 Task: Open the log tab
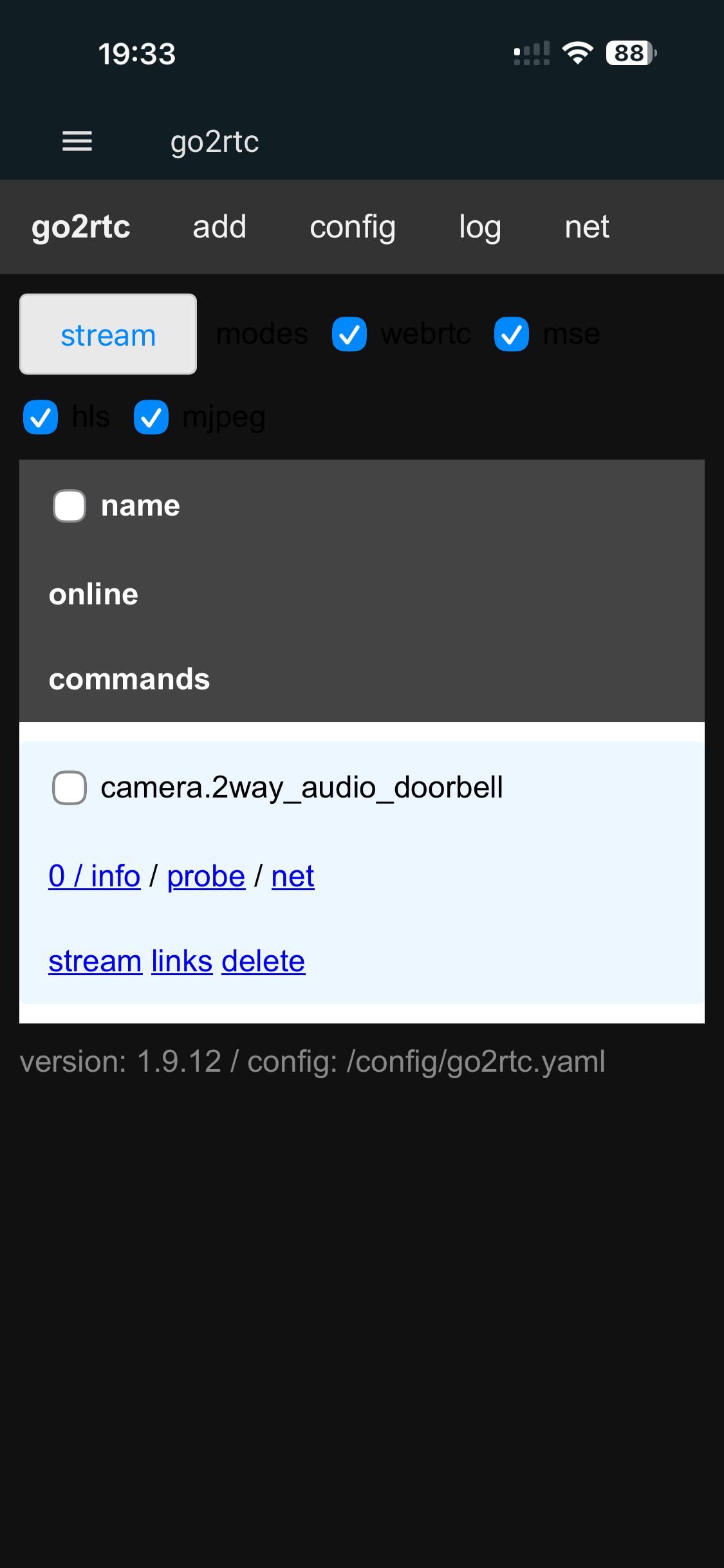click(x=480, y=227)
